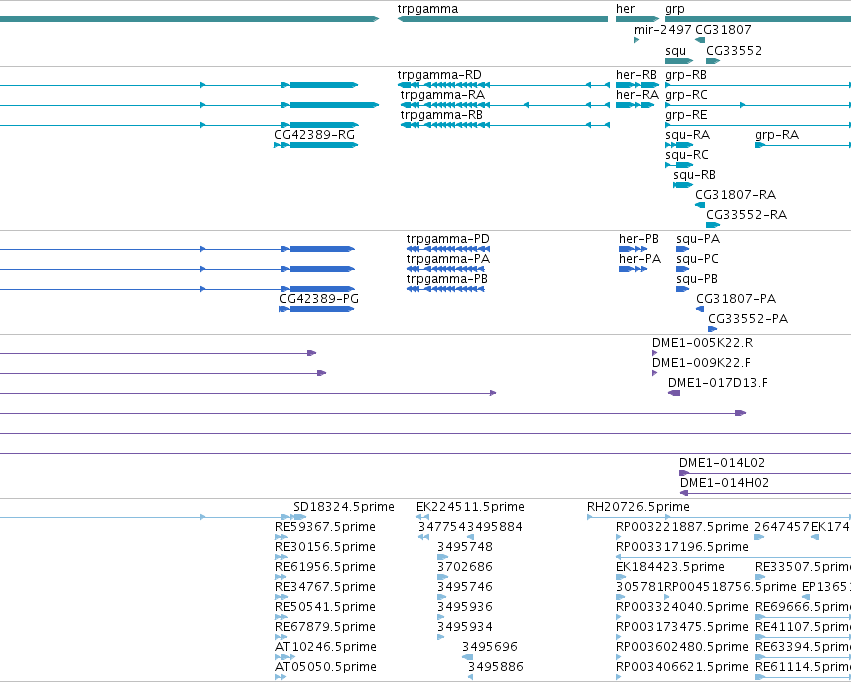Select the CG31807-RA transcript

pyautogui.click(x=700, y=205)
